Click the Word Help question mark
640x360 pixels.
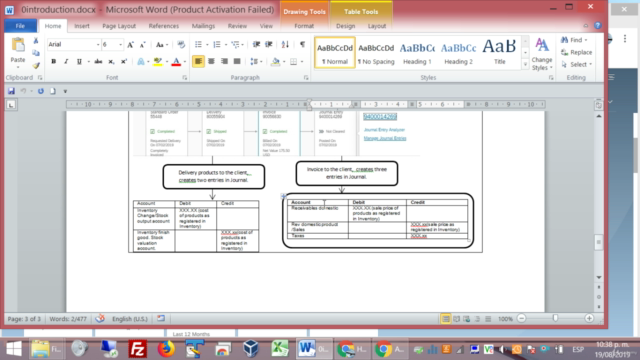tap(598, 25)
